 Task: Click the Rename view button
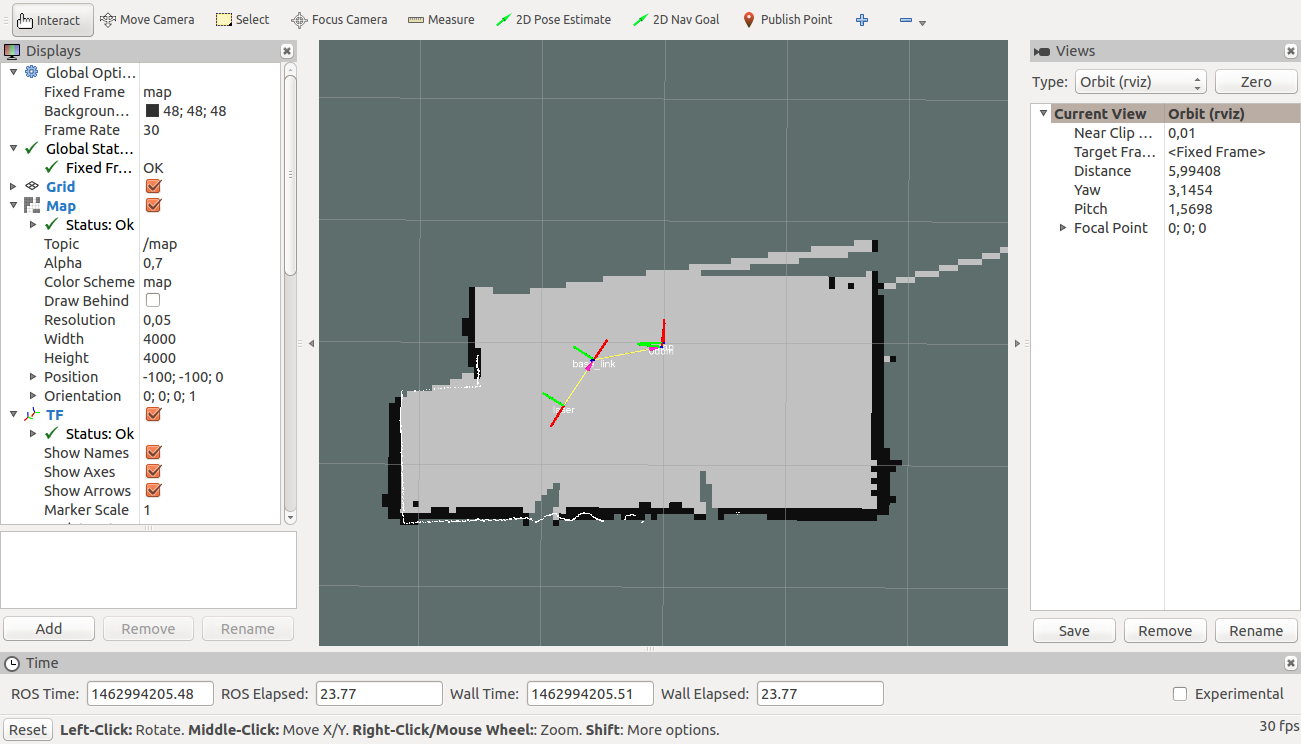(x=1256, y=631)
